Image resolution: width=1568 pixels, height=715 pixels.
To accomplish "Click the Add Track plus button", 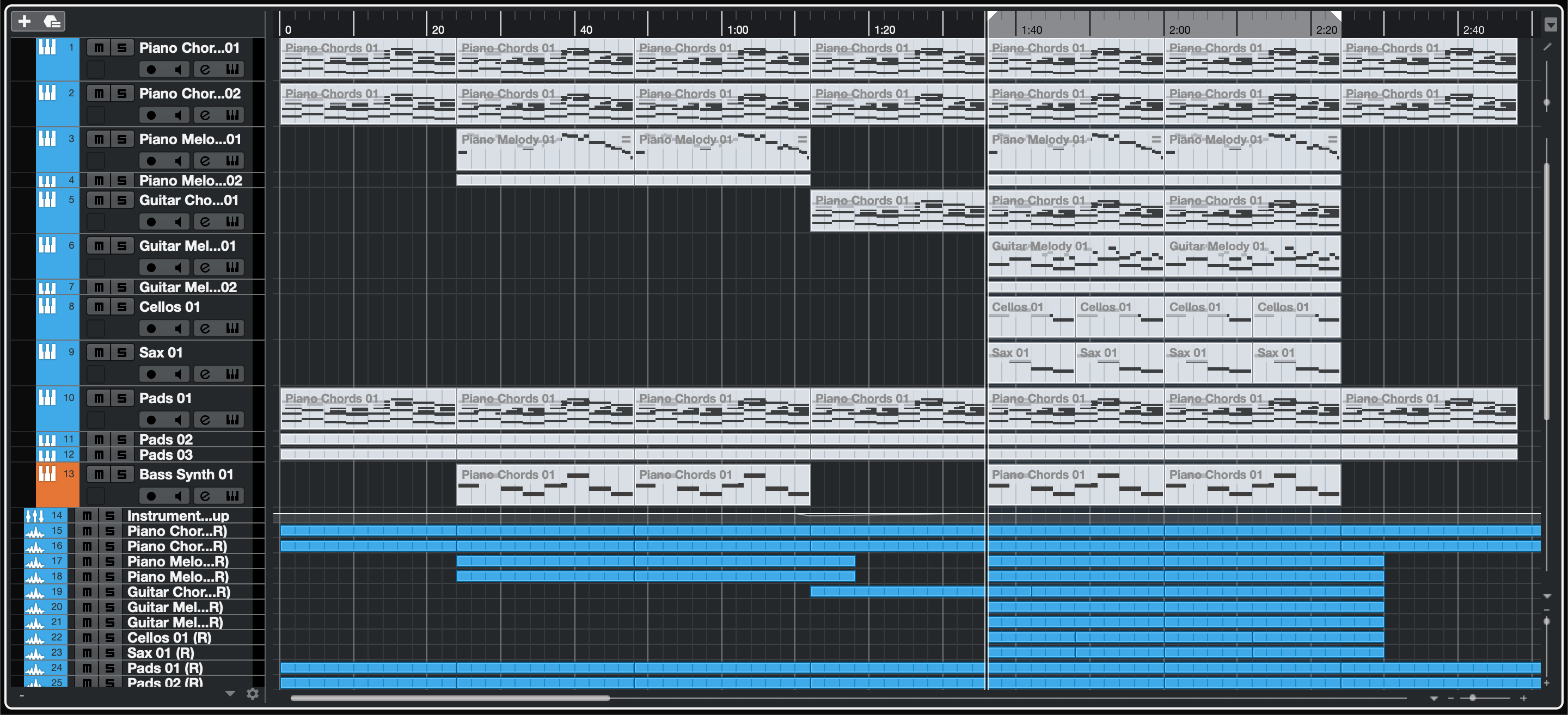I will (24, 22).
